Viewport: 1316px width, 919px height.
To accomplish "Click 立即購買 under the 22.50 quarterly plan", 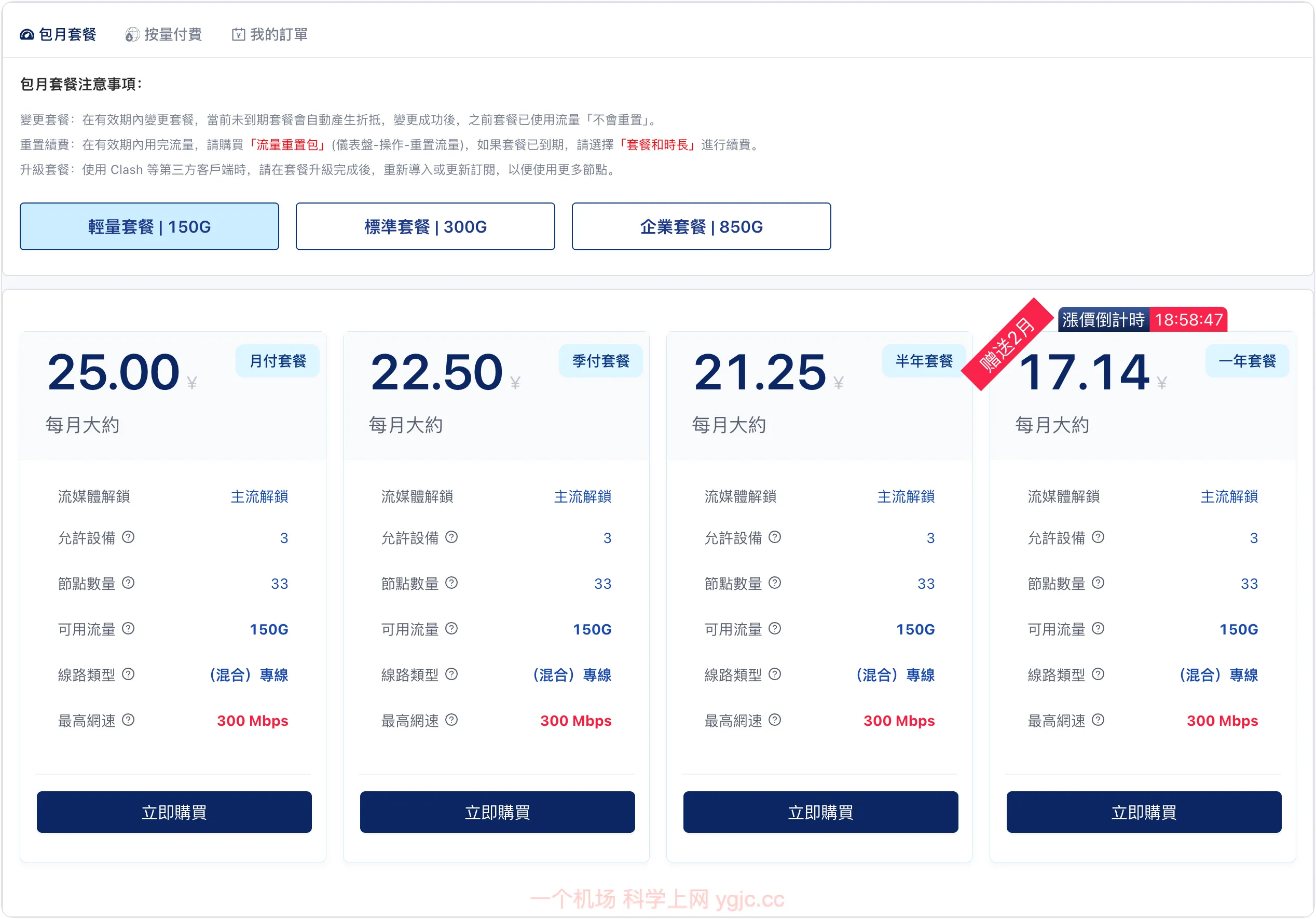I will coord(498,812).
